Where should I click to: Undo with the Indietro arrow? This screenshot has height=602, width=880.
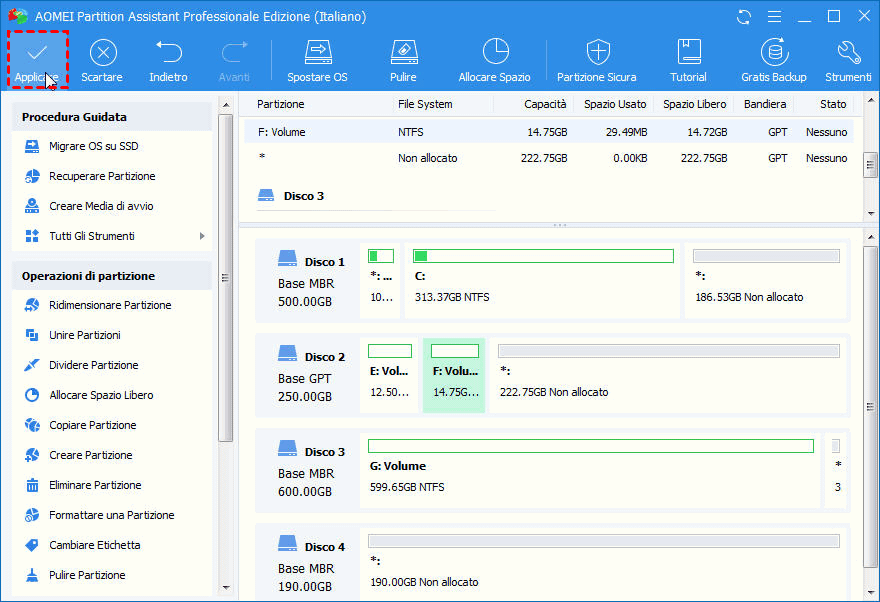[168, 60]
